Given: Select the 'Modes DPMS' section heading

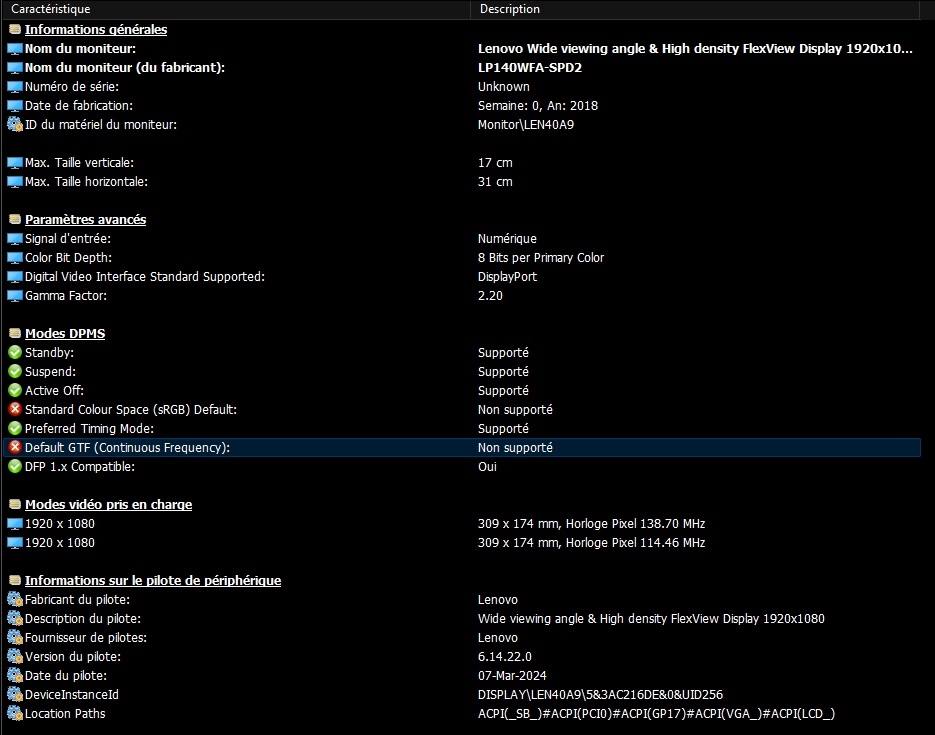Looking at the screenshot, I should [65, 333].
